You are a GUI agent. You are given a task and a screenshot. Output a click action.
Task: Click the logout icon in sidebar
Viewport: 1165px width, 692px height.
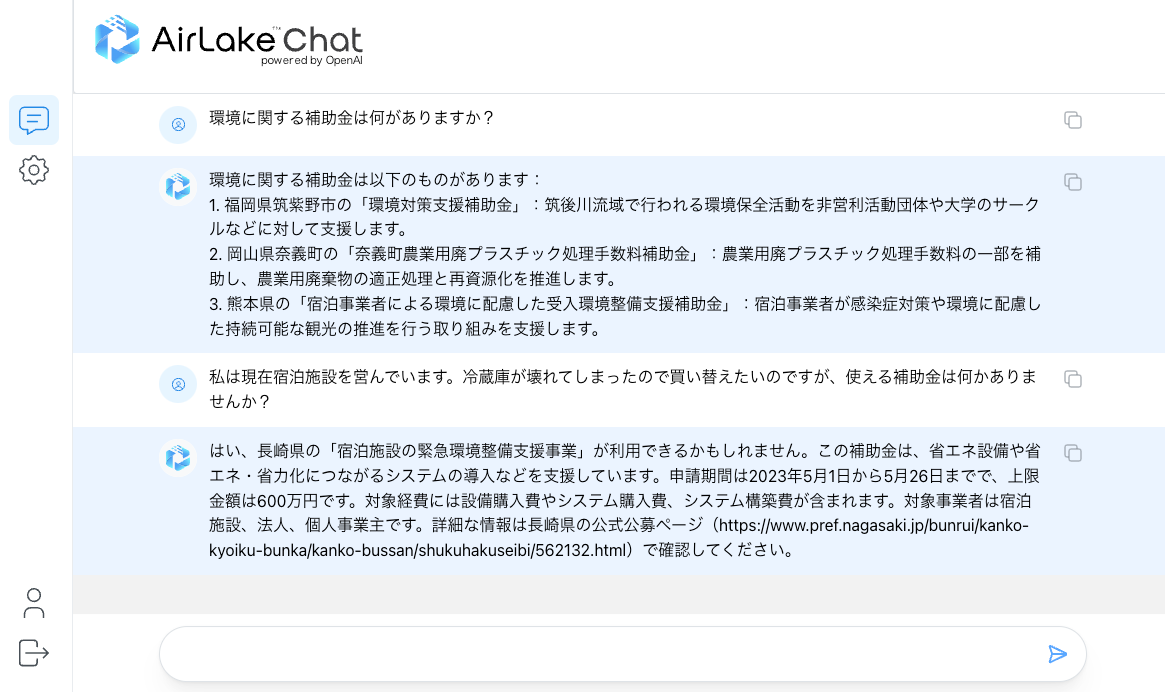[34, 653]
